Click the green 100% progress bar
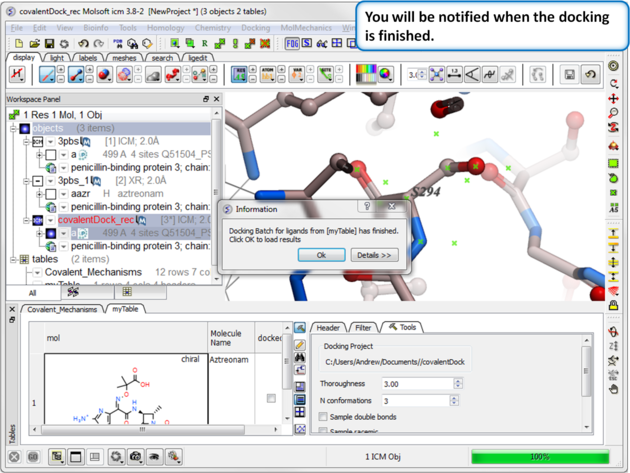This screenshot has width=630, height=473. pos(540,457)
